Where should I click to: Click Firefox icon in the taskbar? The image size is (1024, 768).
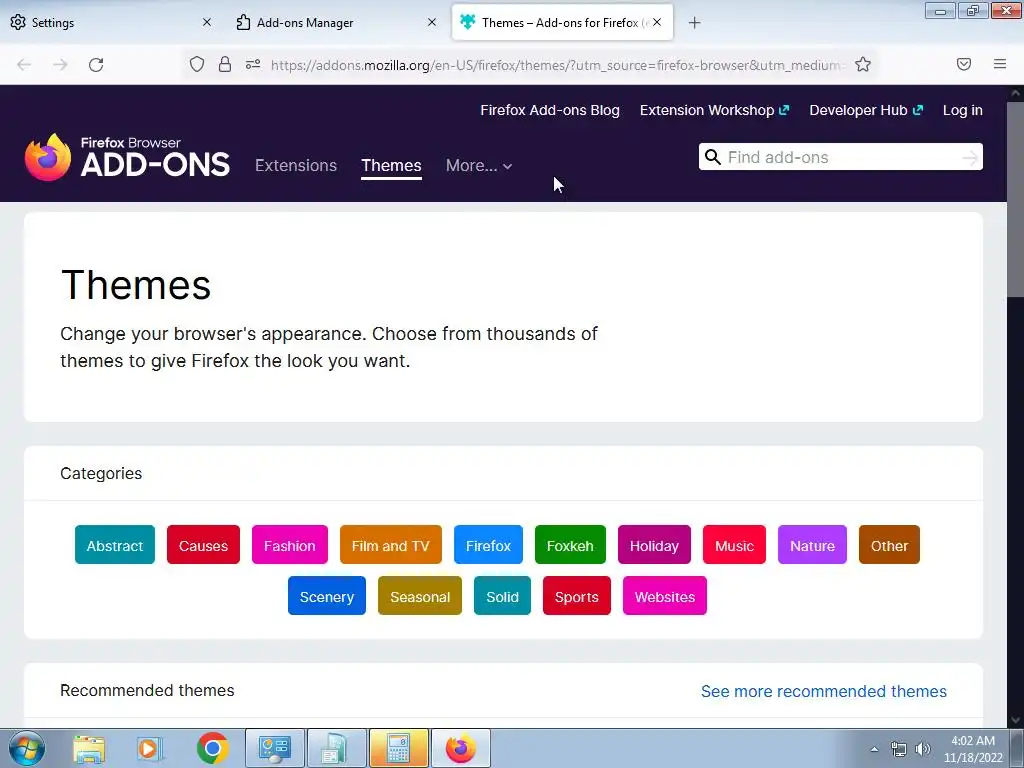click(460, 748)
